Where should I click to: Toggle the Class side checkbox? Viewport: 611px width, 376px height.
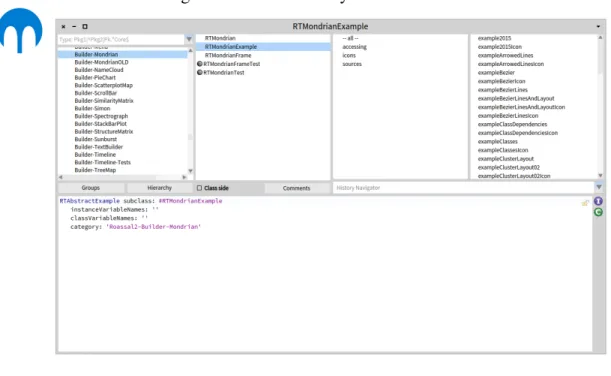click(200, 188)
